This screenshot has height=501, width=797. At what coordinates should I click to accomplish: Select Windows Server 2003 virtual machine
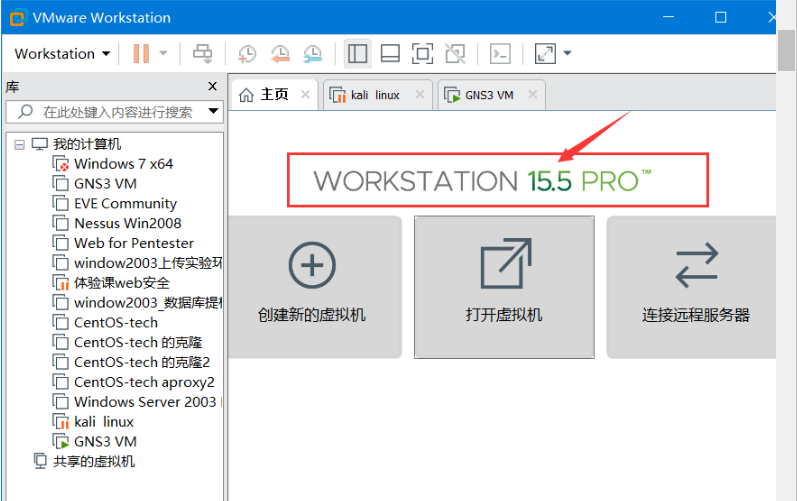point(145,401)
